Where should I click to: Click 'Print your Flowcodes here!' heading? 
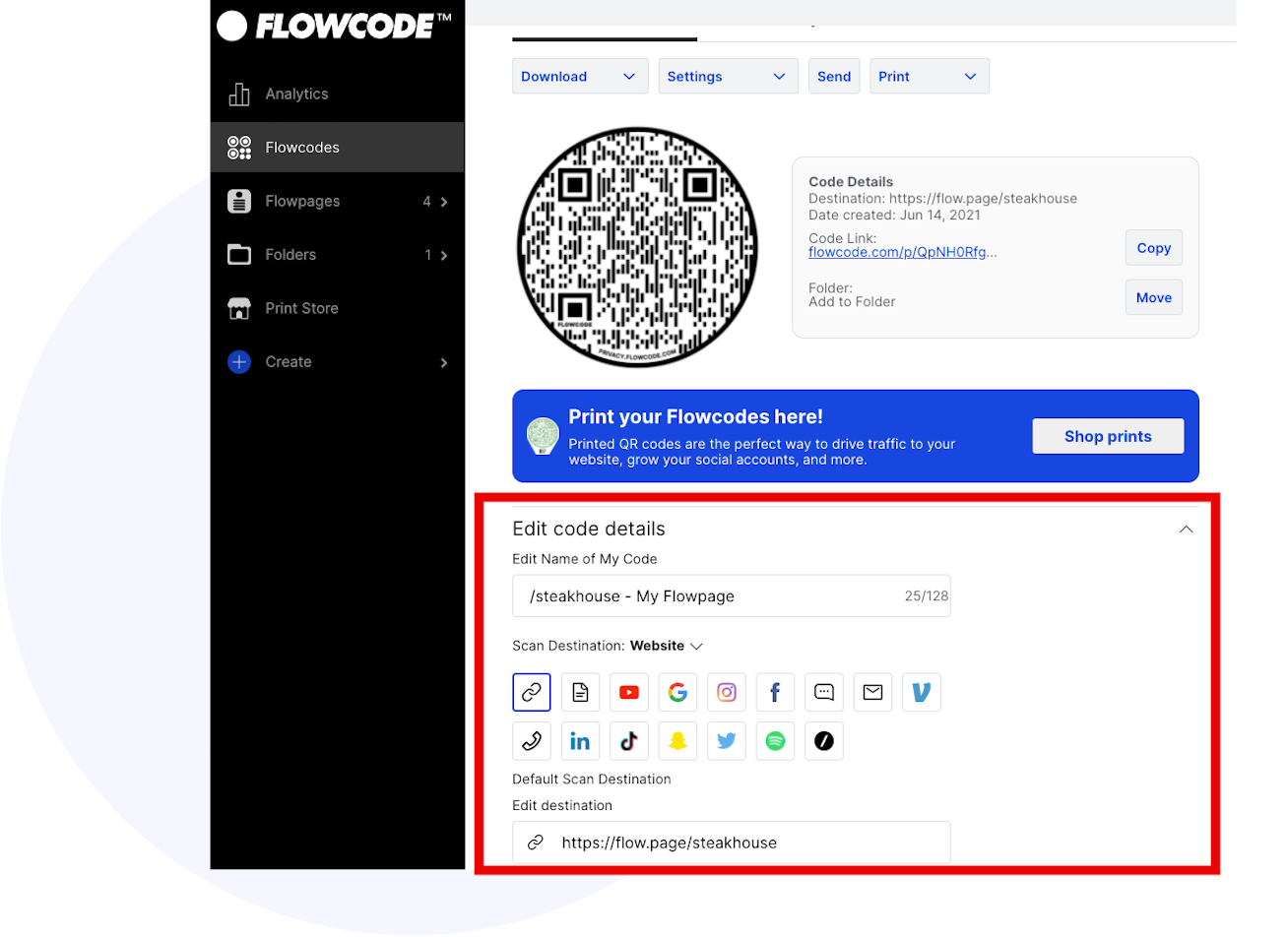695,416
